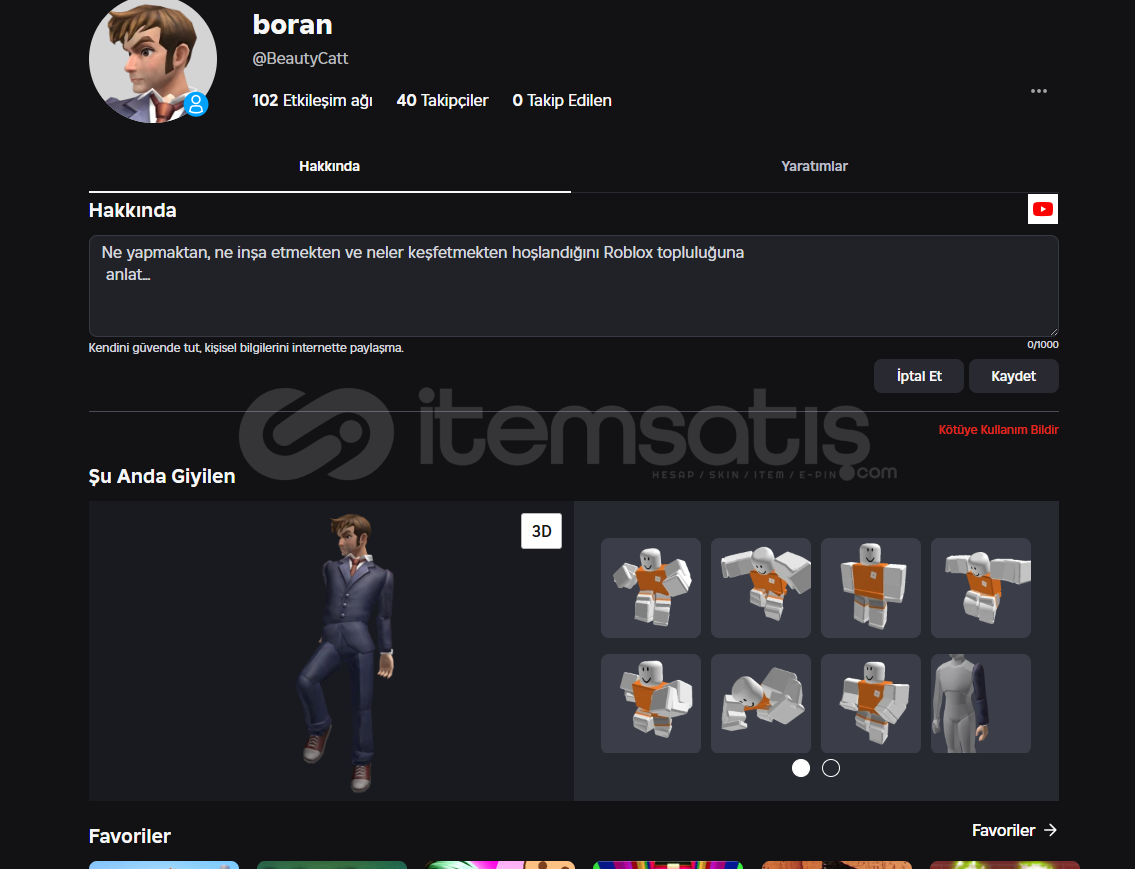Open the 102 Etkileşim ağı list
Image resolution: width=1135 pixels, height=869 pixels.
(312, 101)
